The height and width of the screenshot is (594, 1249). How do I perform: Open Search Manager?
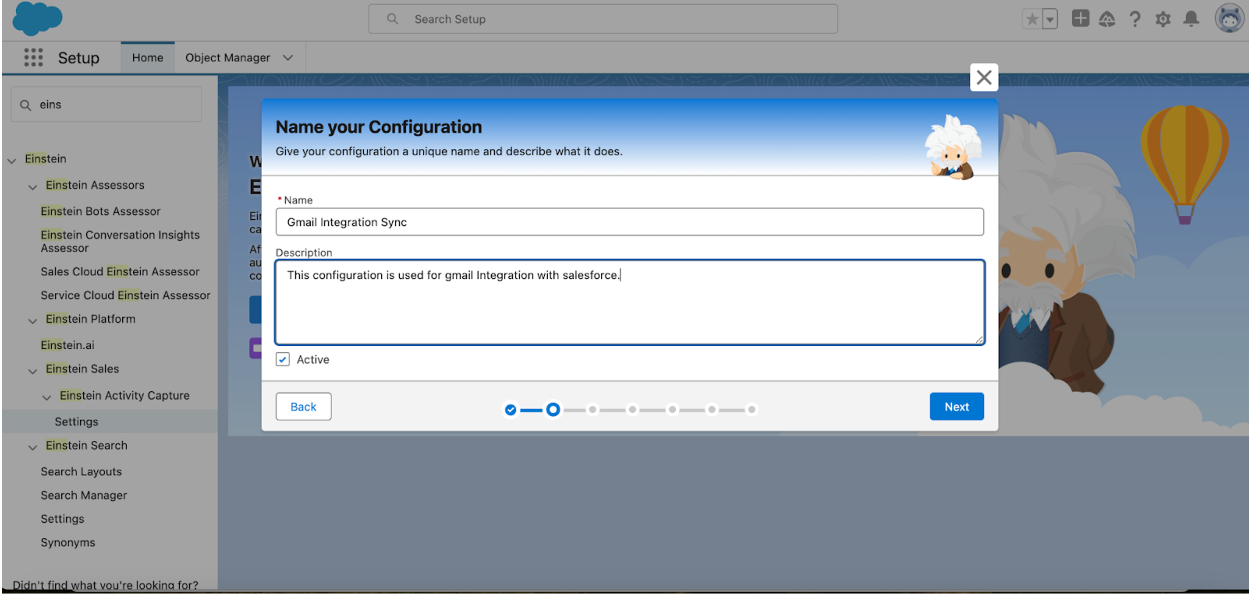84,495
